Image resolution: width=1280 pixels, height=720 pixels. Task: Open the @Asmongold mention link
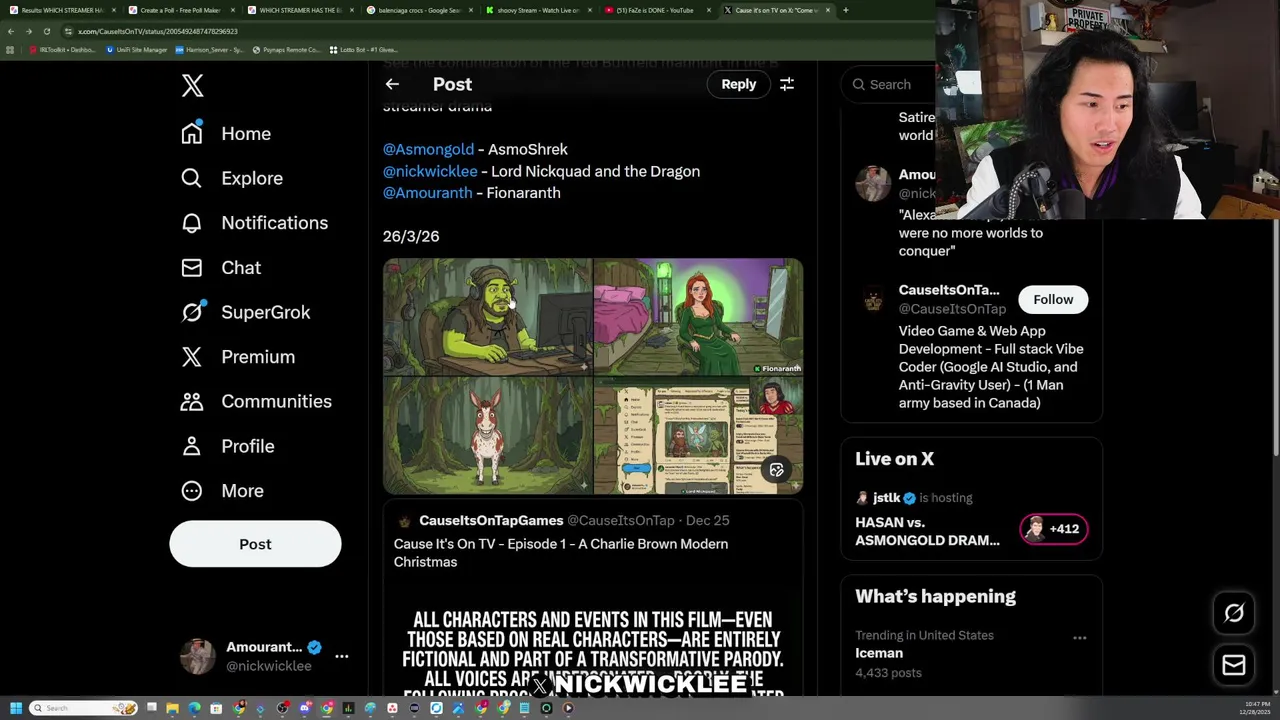tap(428, 149)
